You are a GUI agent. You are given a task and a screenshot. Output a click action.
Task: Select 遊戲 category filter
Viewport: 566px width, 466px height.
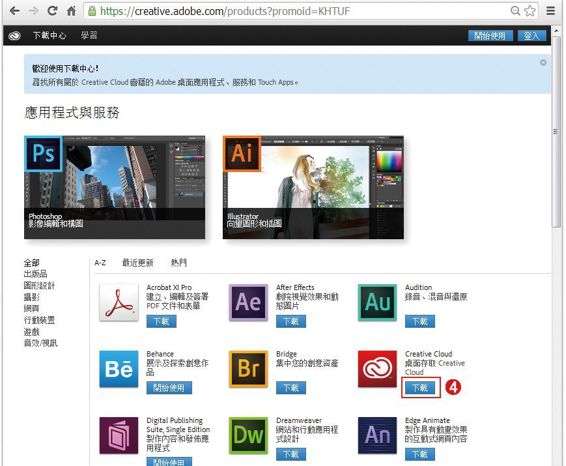32,331
